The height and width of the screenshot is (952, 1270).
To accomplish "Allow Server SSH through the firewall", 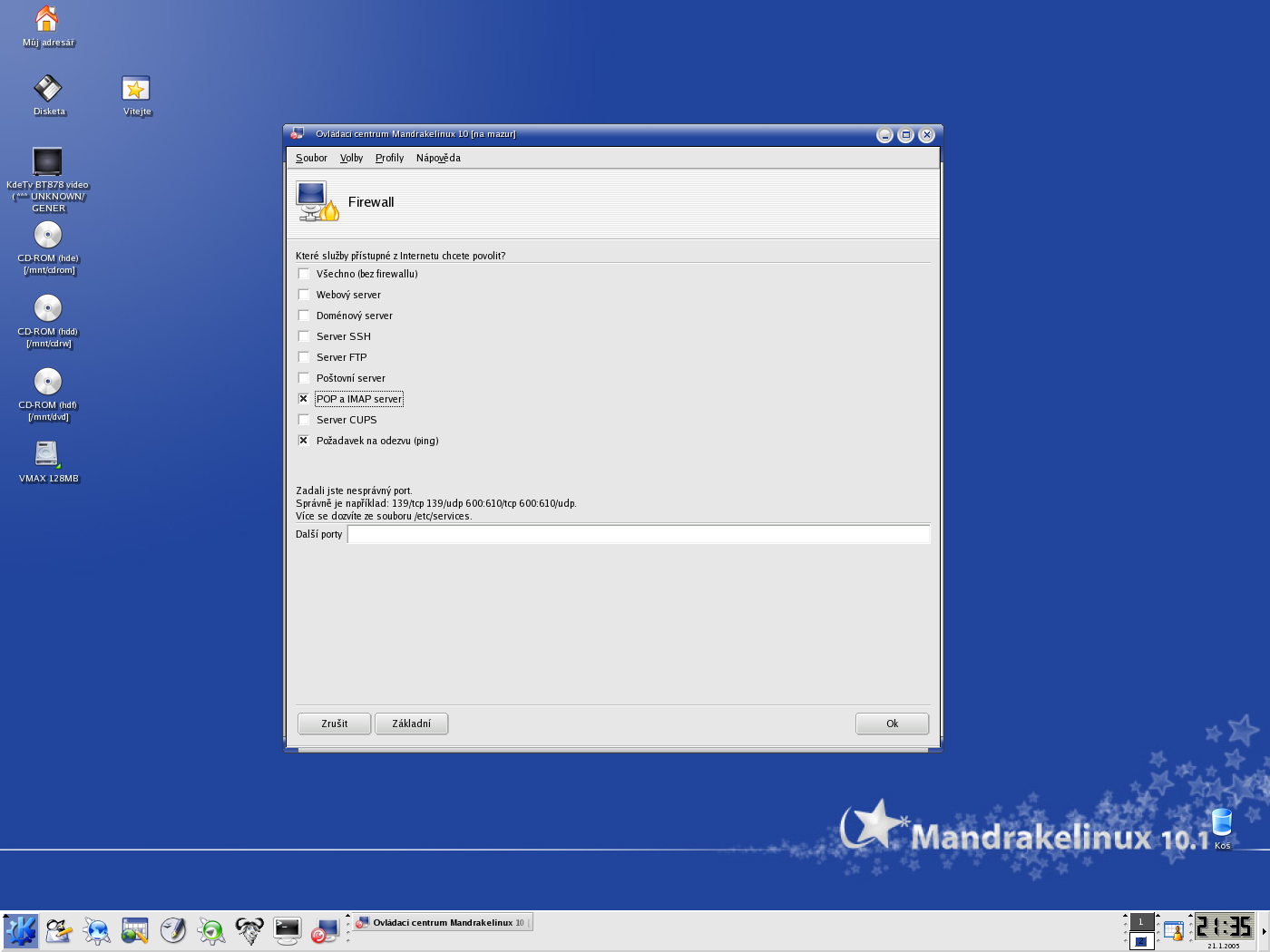I will (304, 336).
